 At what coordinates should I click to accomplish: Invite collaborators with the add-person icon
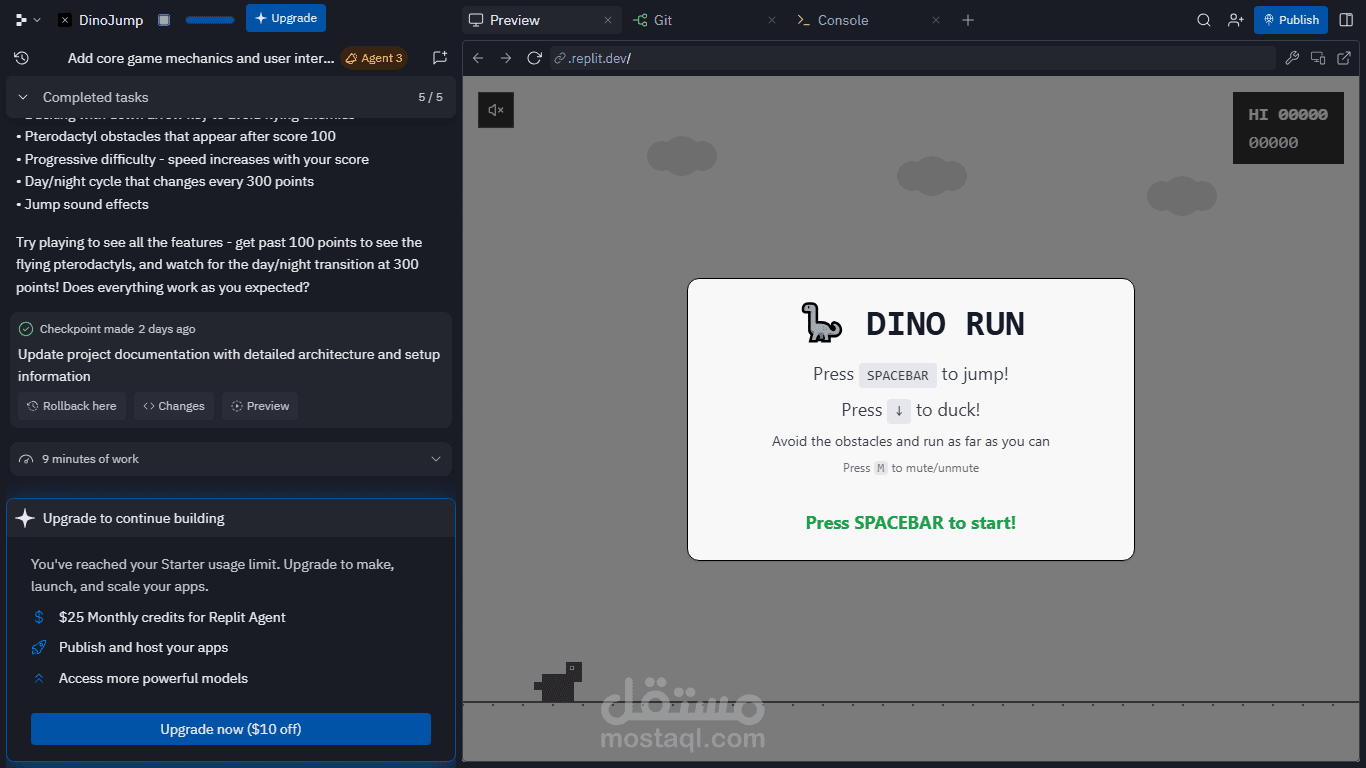1236,20
